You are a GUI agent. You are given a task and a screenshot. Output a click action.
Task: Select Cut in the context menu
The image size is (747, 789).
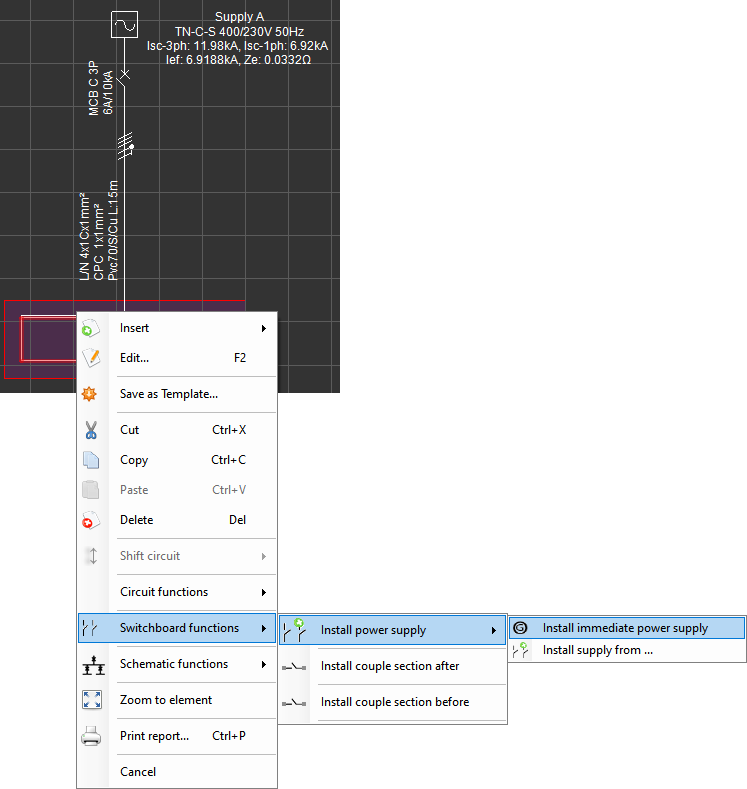click(177, 430)
